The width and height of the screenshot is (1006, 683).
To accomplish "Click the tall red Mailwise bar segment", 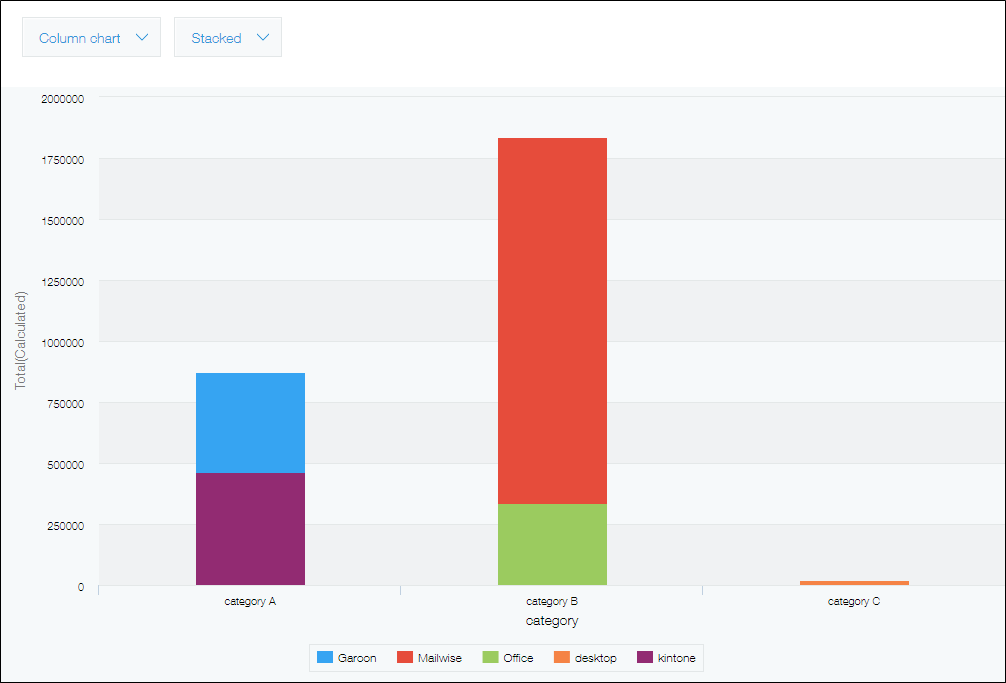I will (x=552, y=320).
